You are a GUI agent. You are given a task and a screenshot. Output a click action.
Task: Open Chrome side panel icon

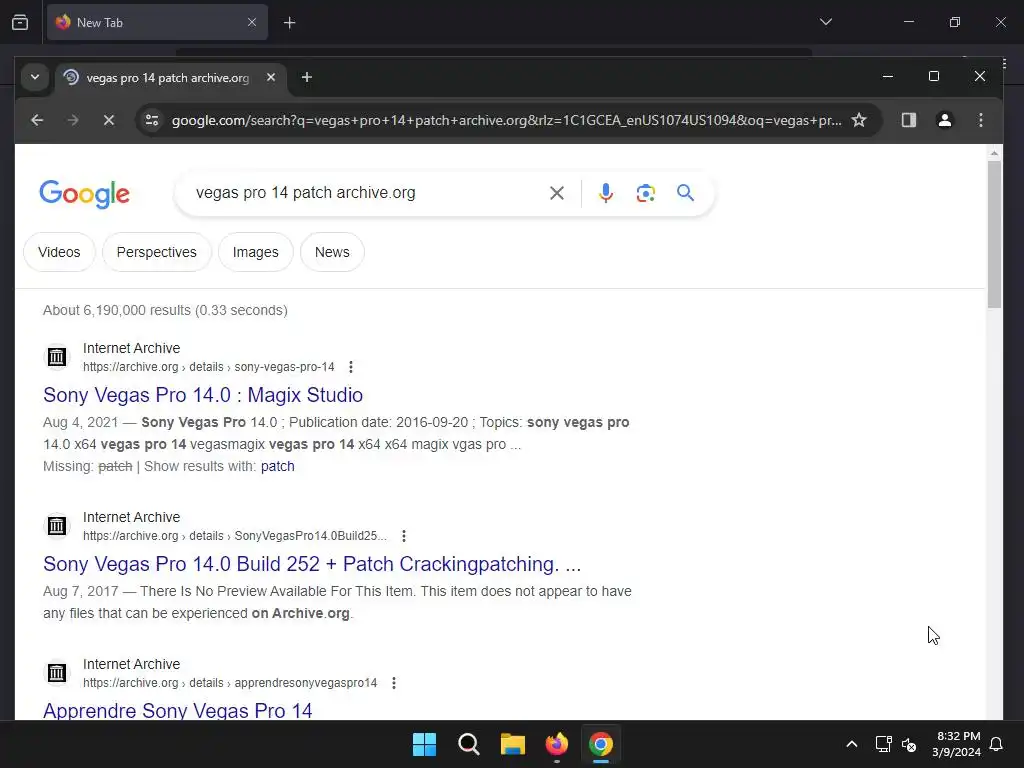point(908,120)
